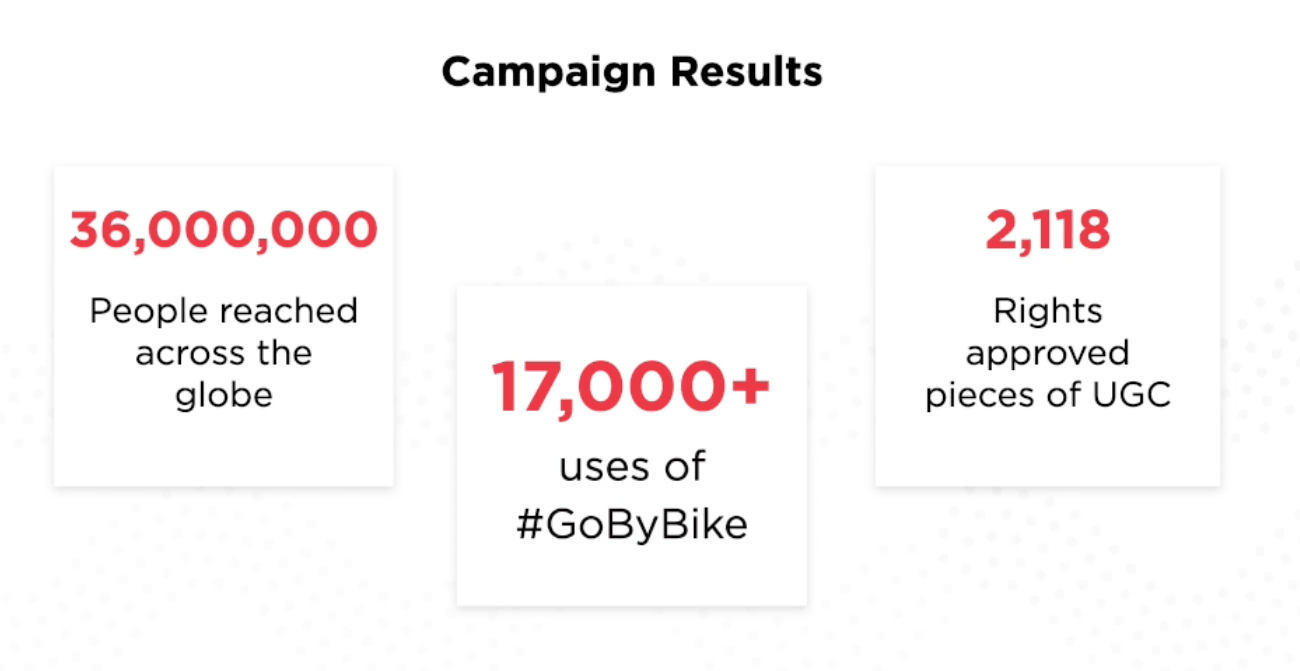Screen dimensions: 1300x671
Task: Select the 2,118 red figure
Action: click(1048, 231)
